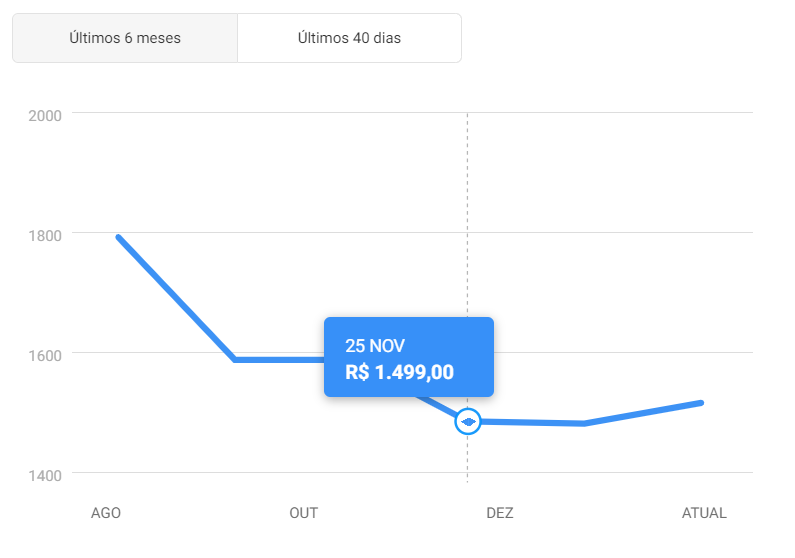This screenshot has width=795, height=558.
Task: Click the 2000 y-axis label
Action: pyautogui.click(x=45, y=116)
